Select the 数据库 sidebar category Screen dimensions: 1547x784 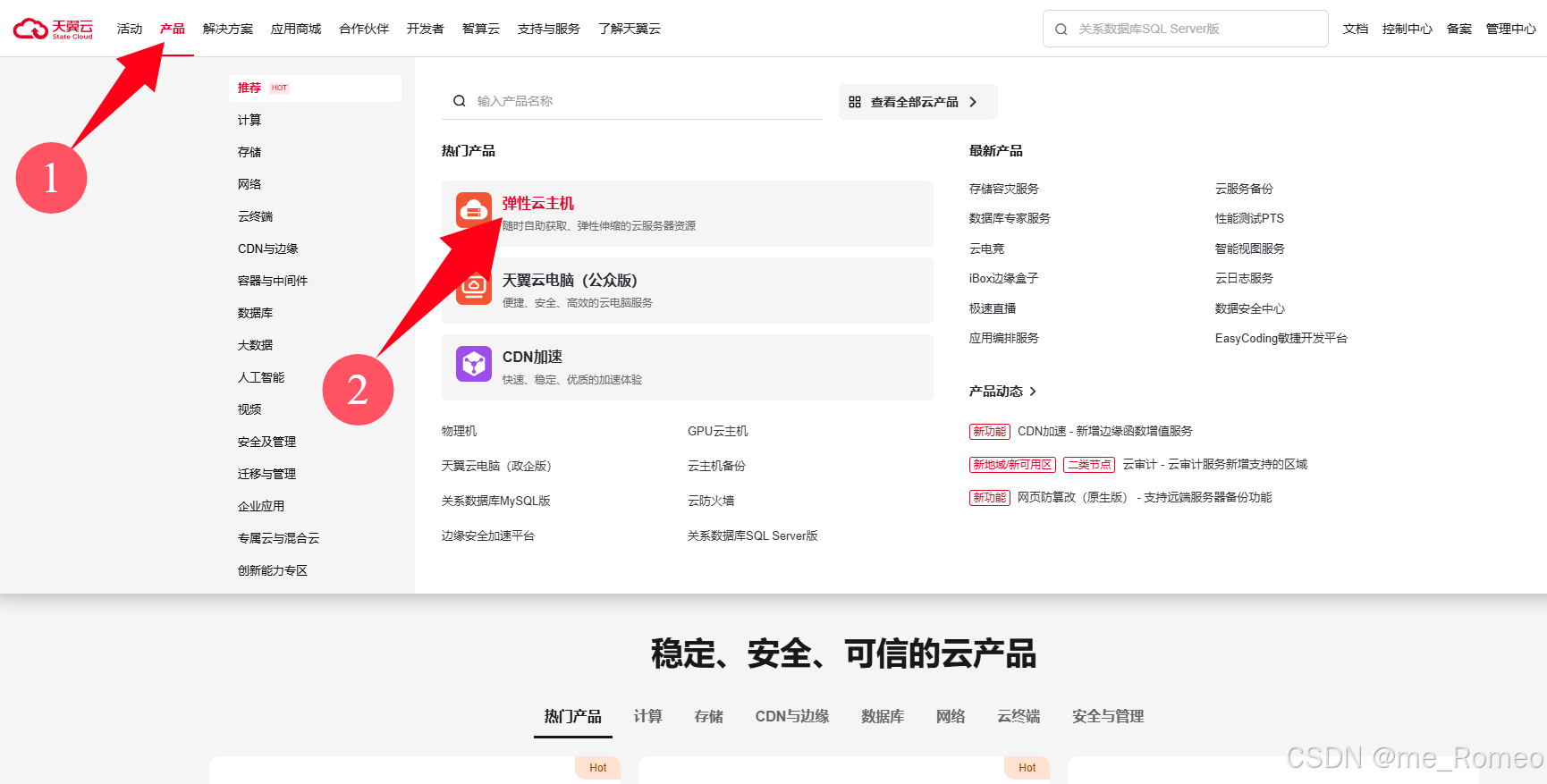pyautogui.click(x=256, y=313)
